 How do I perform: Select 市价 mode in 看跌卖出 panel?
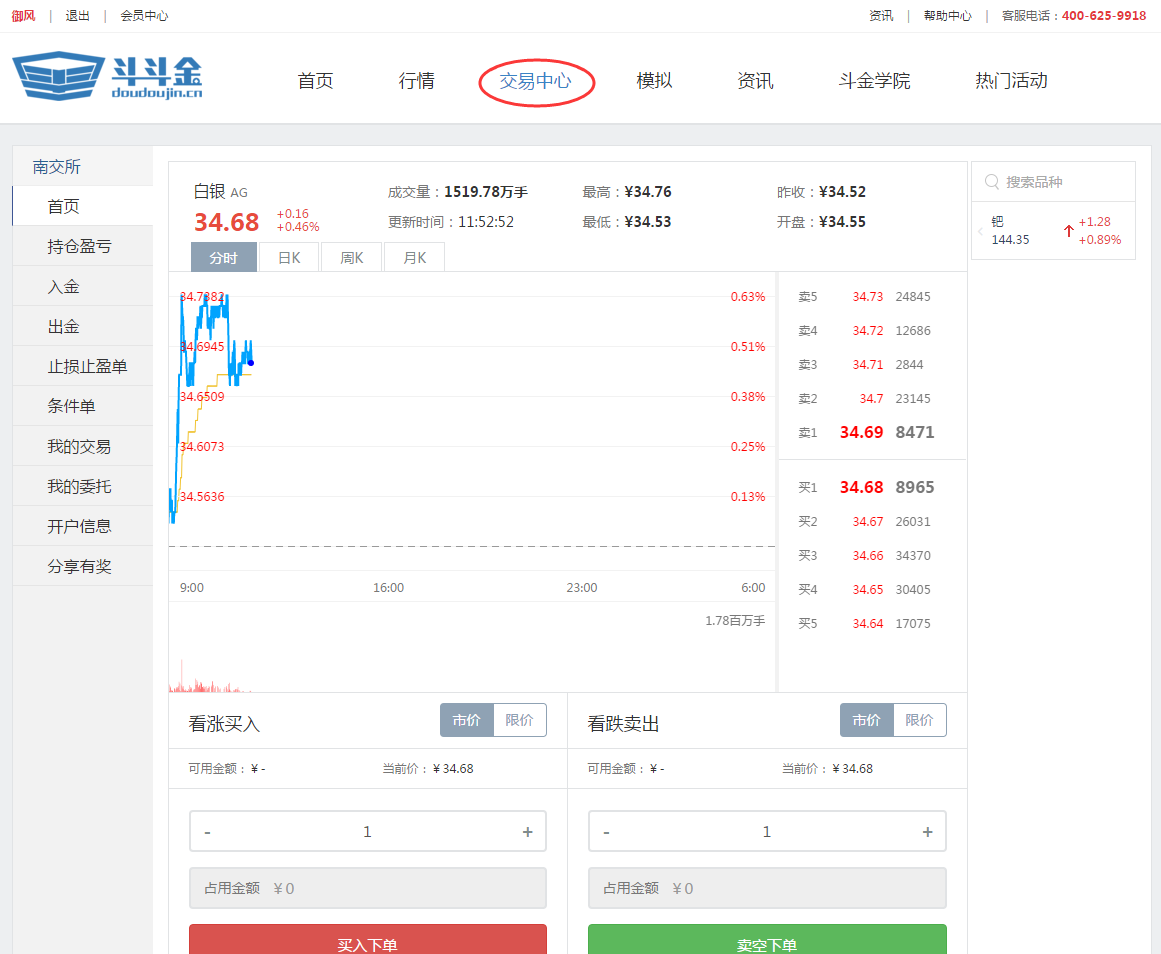866,719
